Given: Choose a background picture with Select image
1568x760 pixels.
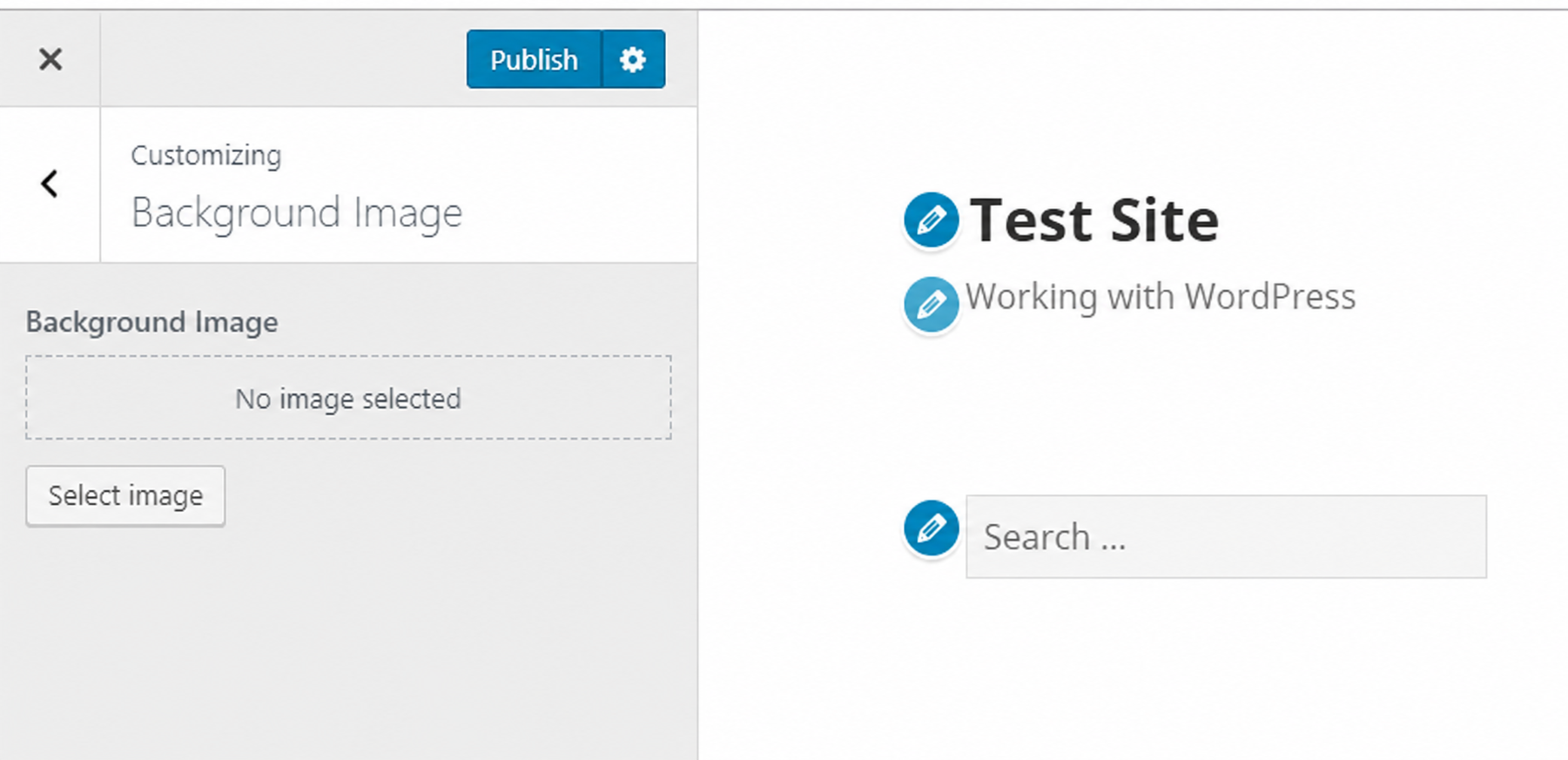Looking at the screenshot, I should point(125,496).
